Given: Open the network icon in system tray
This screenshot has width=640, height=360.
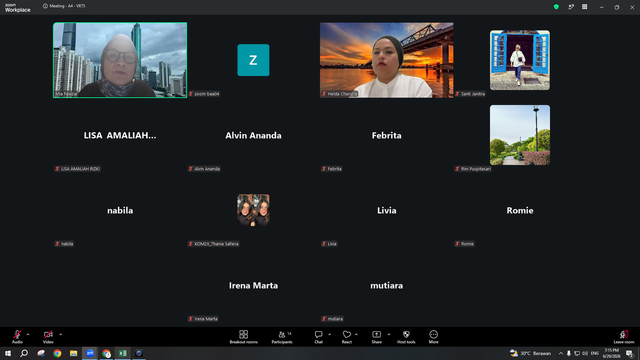Looking at the screenshot, I should click(x=577, y=353).
